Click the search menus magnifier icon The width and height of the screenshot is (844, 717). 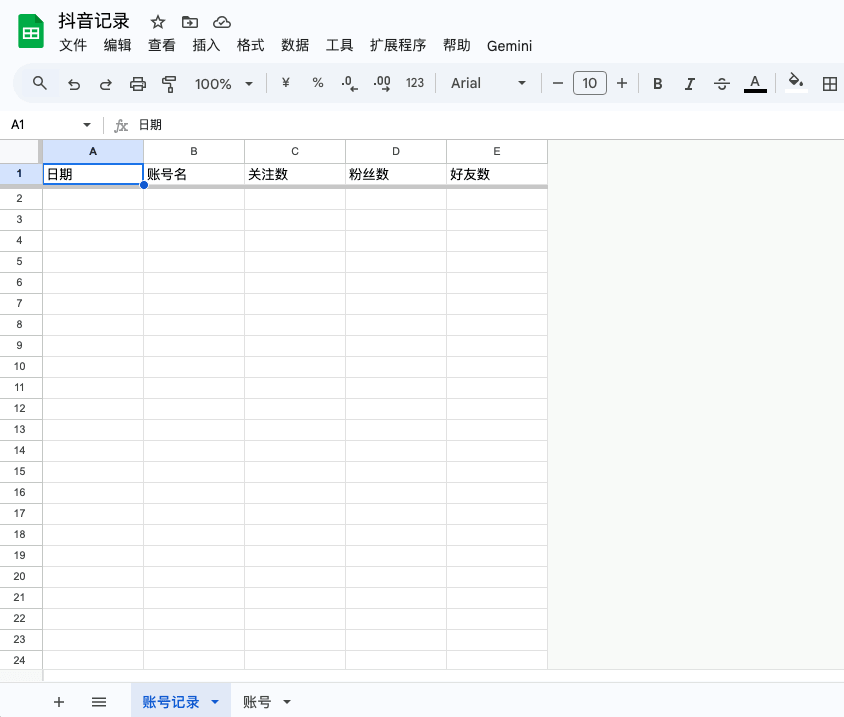pyautogui.click(x=40, y=83)
